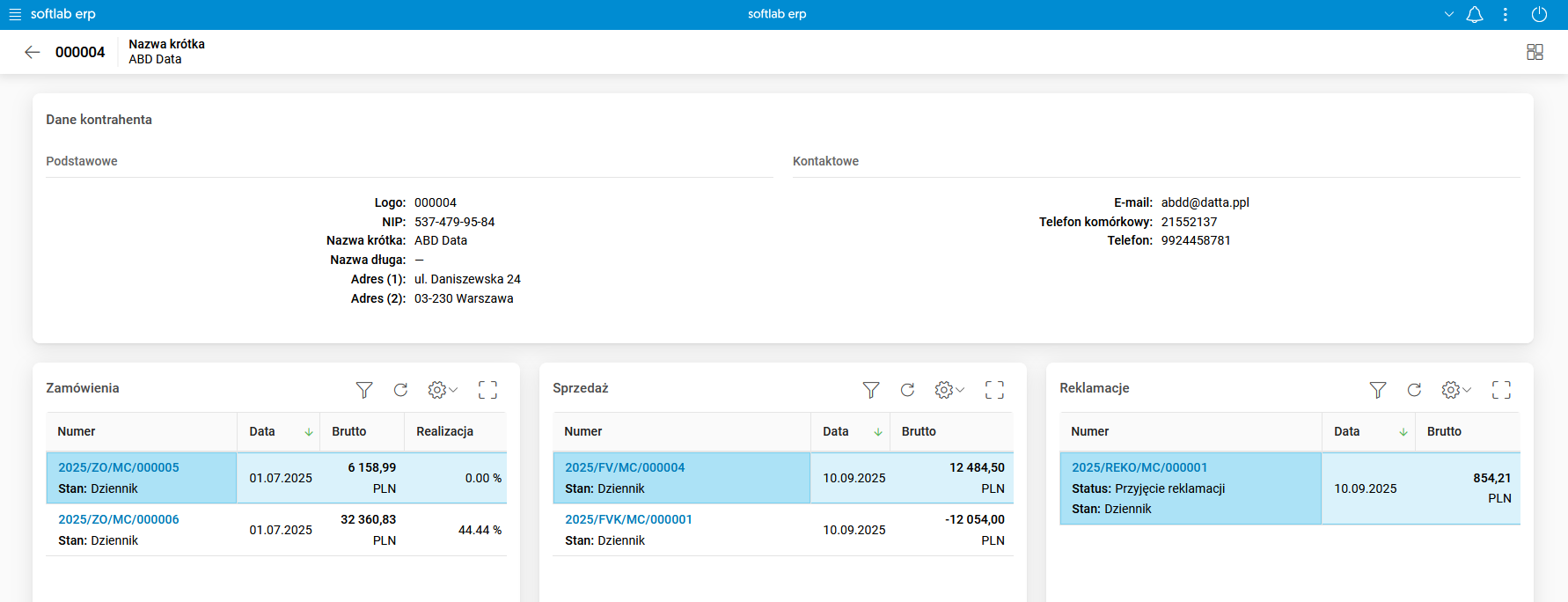Filter the Sprzedaż panel
This screenshot has height=602, width=1568.
click(871, 390)
